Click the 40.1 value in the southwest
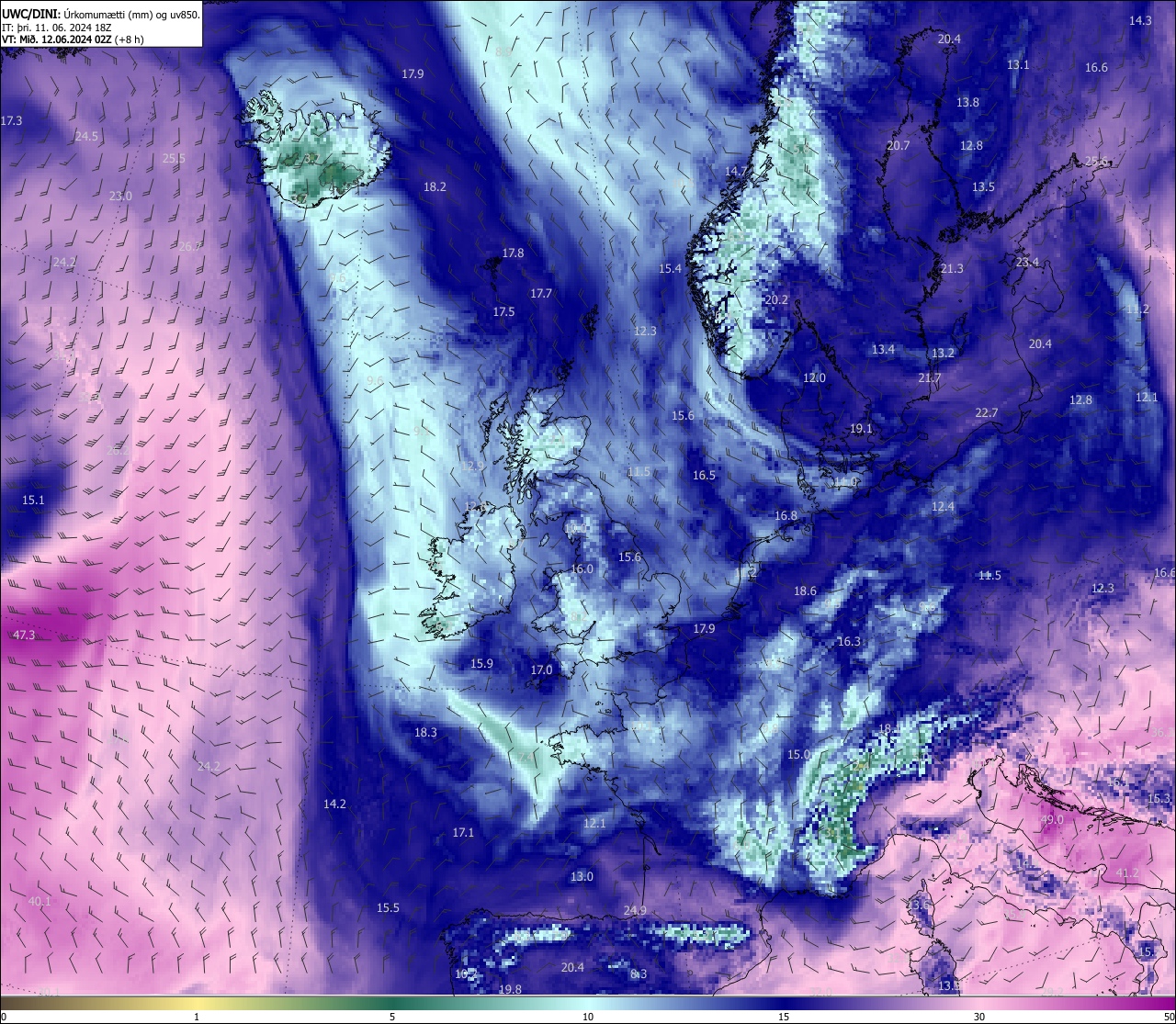 coord(40,901)
